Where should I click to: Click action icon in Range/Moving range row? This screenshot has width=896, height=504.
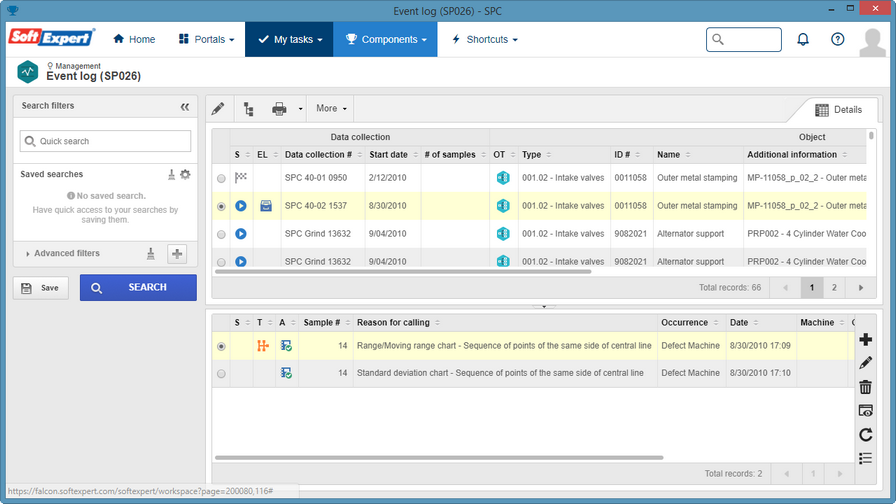(286, 346)
